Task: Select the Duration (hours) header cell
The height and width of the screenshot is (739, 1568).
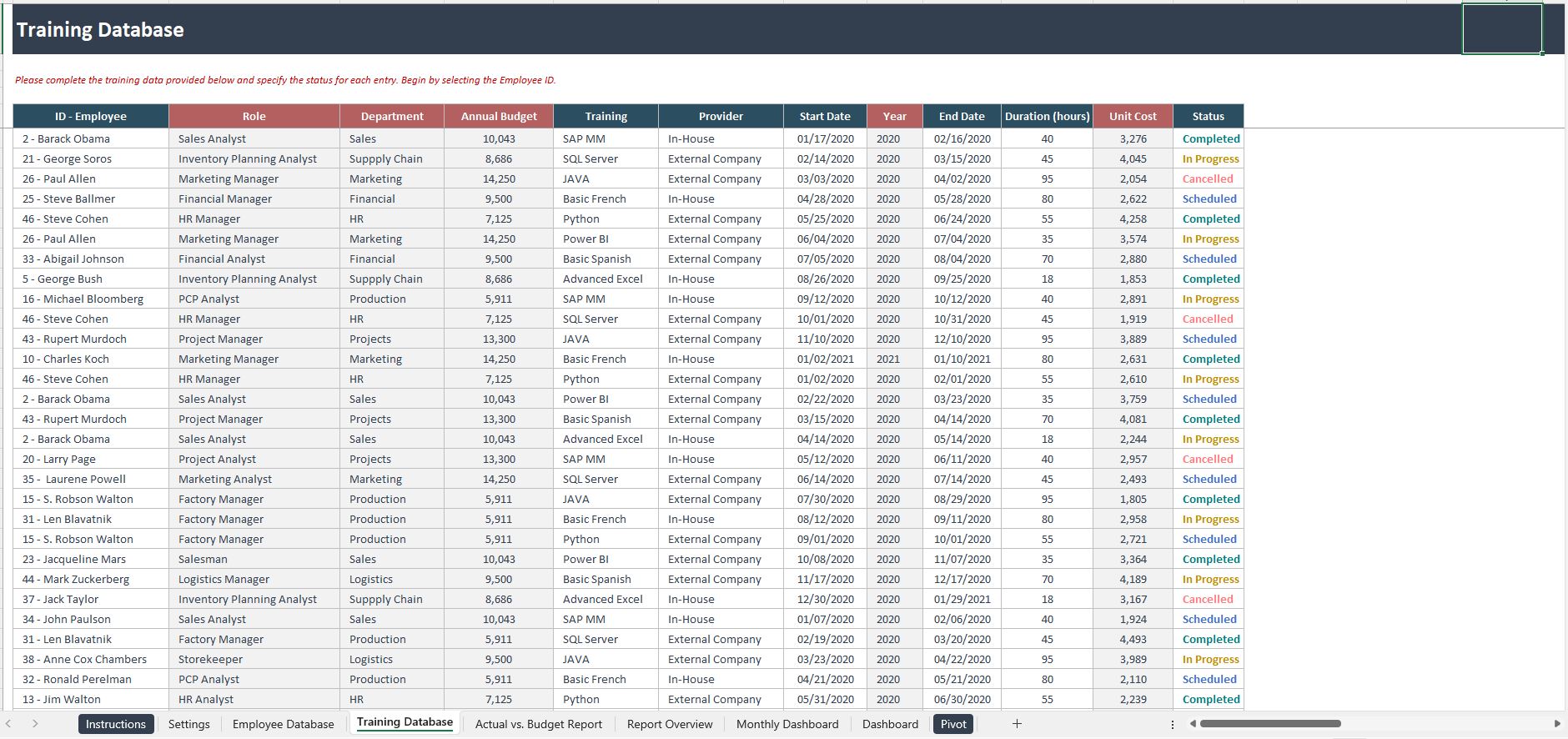Action: point(1047,116)
